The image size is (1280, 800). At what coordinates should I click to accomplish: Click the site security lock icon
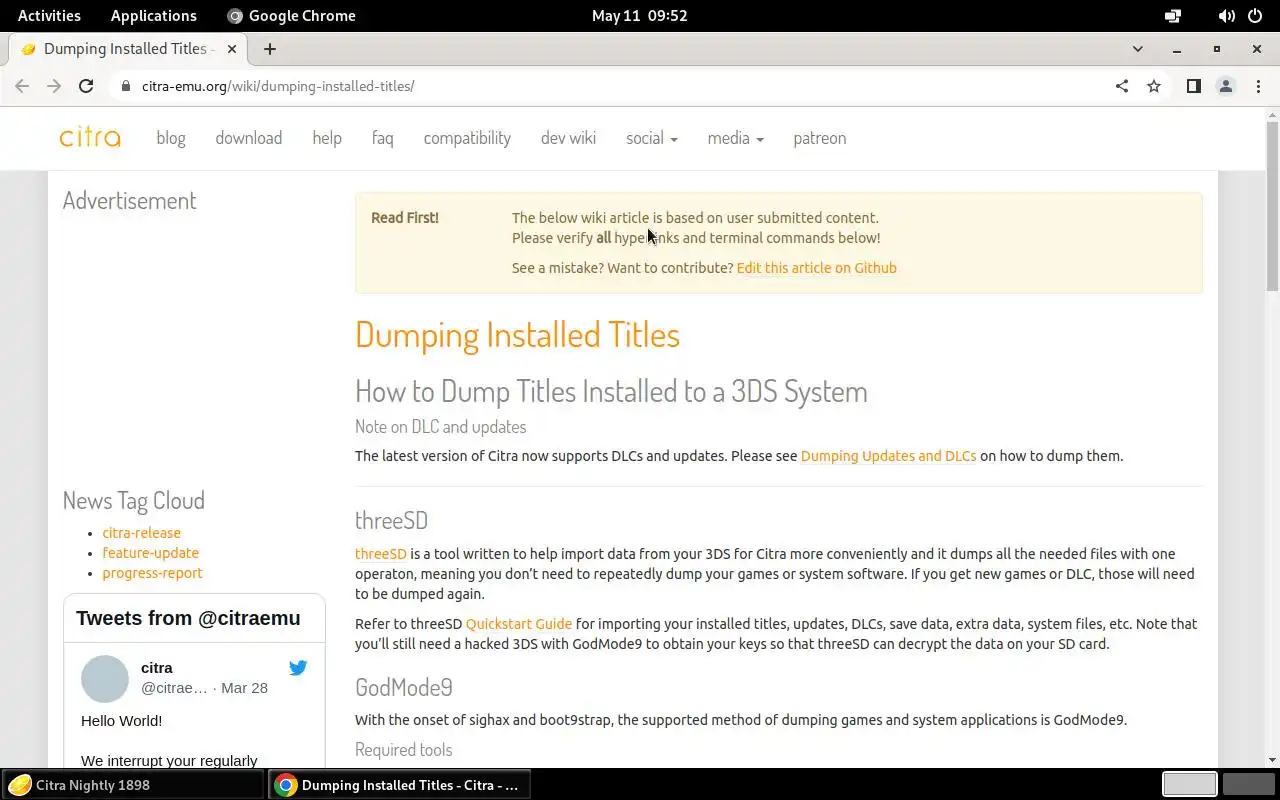coord(125,86)
